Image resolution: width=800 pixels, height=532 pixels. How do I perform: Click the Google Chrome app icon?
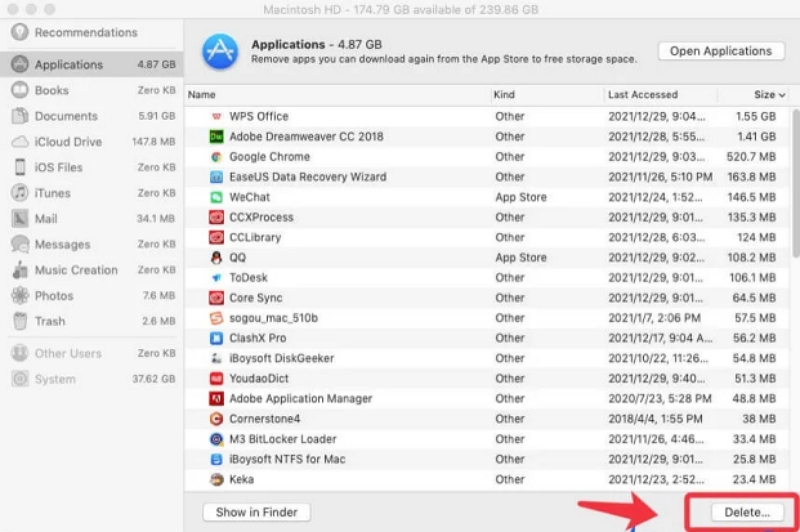pos(216,157)
